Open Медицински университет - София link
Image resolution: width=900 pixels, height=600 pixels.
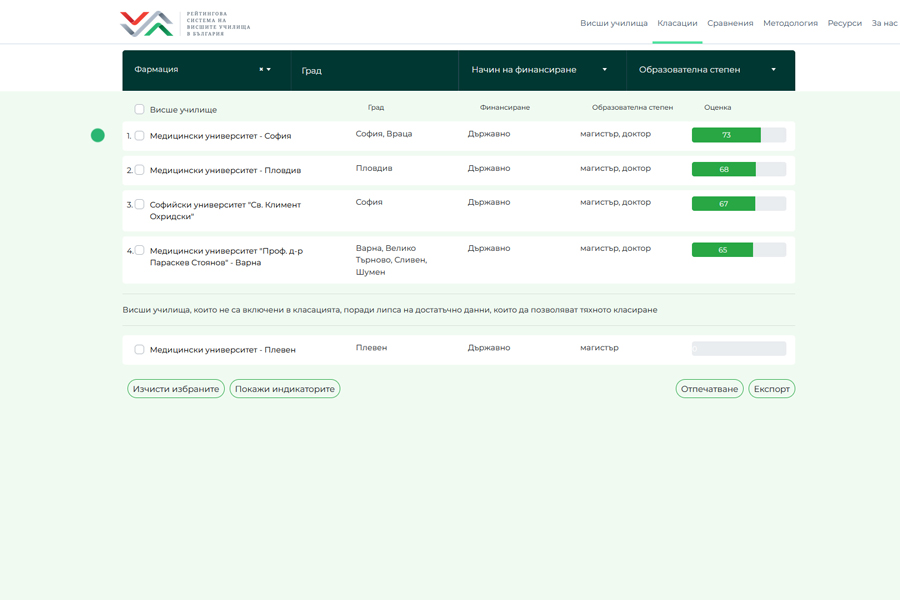tap(220, 136)
